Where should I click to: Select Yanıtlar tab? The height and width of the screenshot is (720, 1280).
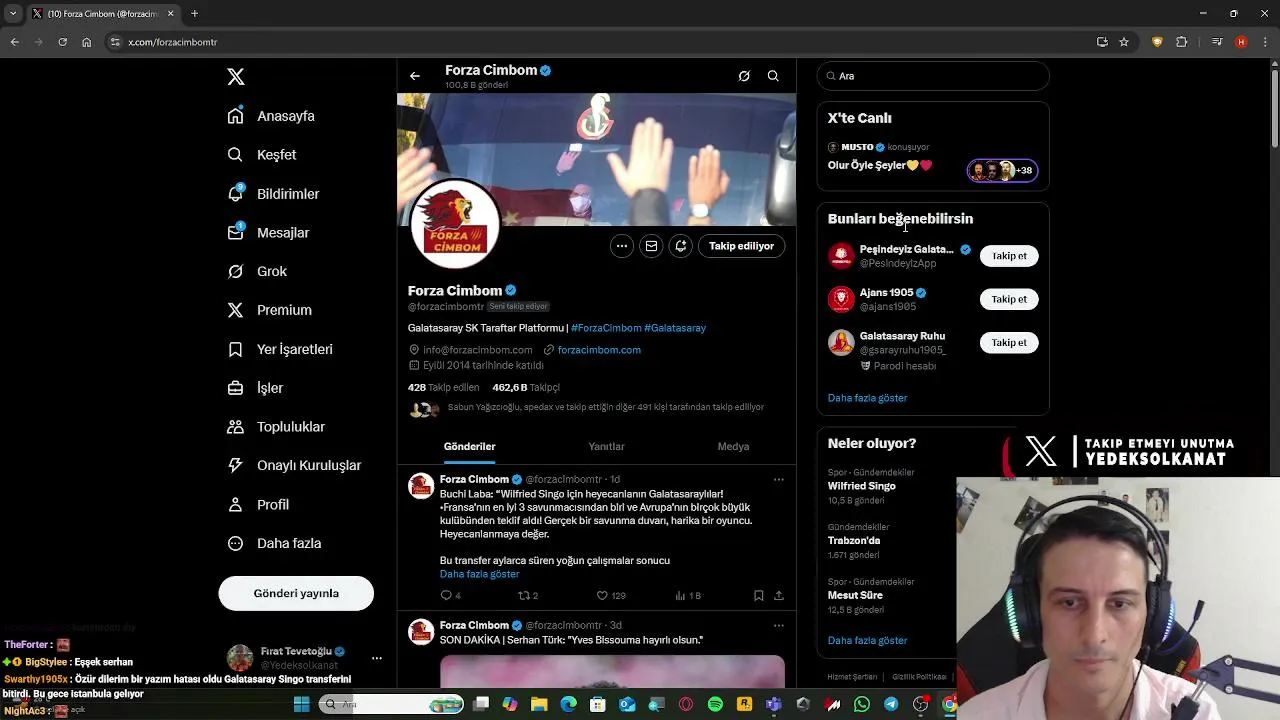click(606, 447)
